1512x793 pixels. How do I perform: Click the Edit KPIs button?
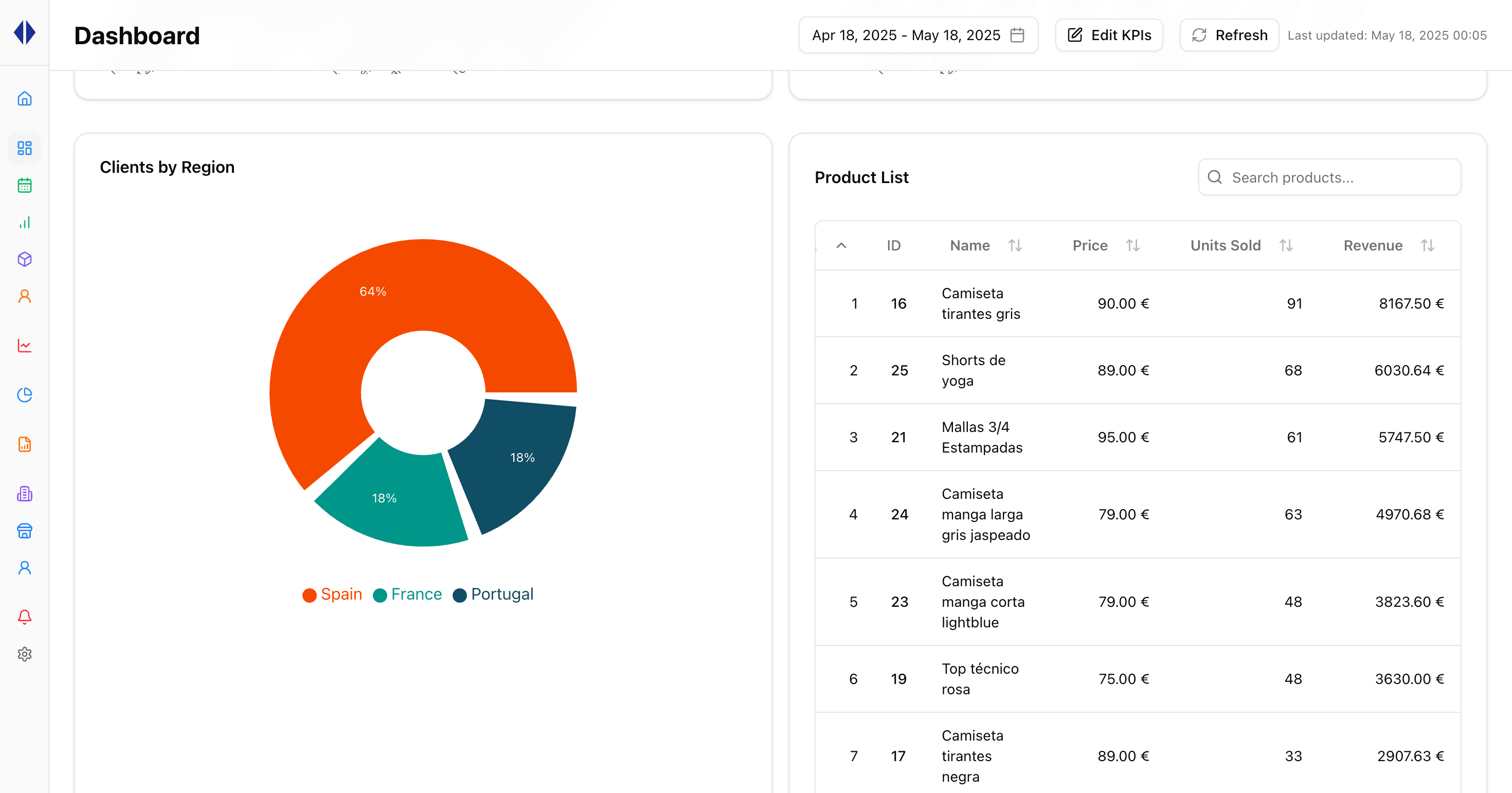point(1109,35)
